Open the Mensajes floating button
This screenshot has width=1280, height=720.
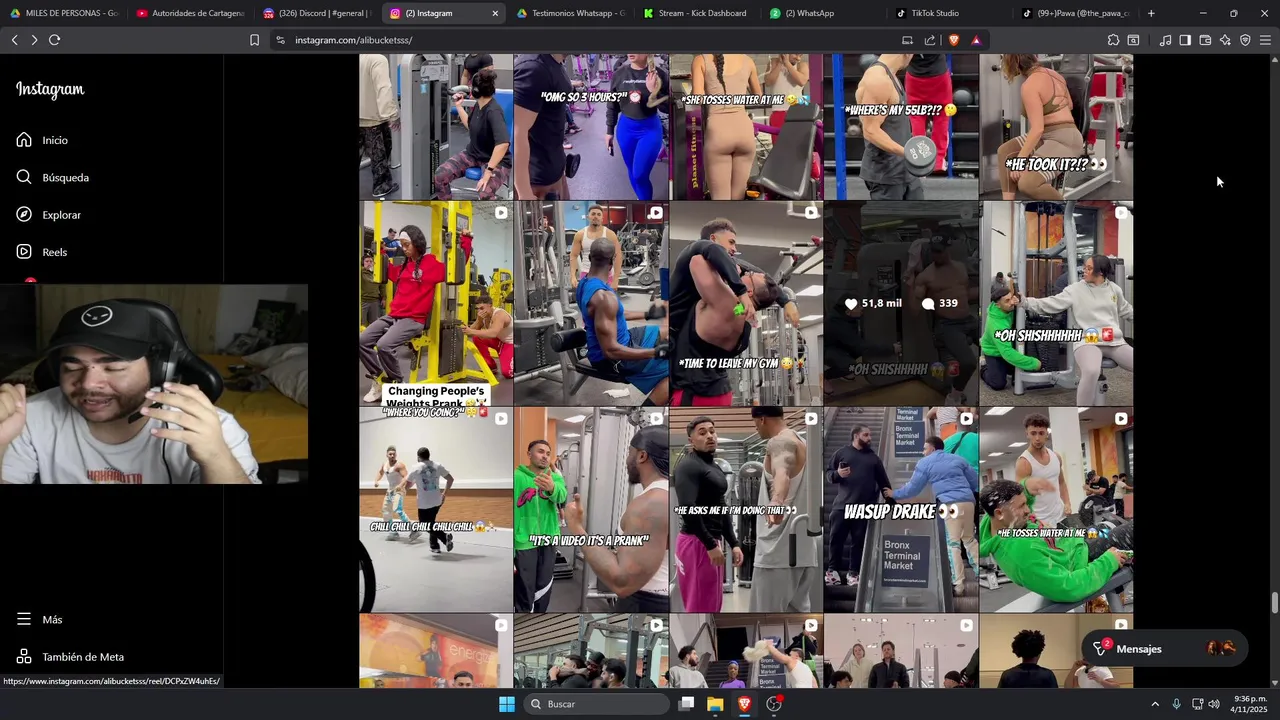click(1164, 649)
